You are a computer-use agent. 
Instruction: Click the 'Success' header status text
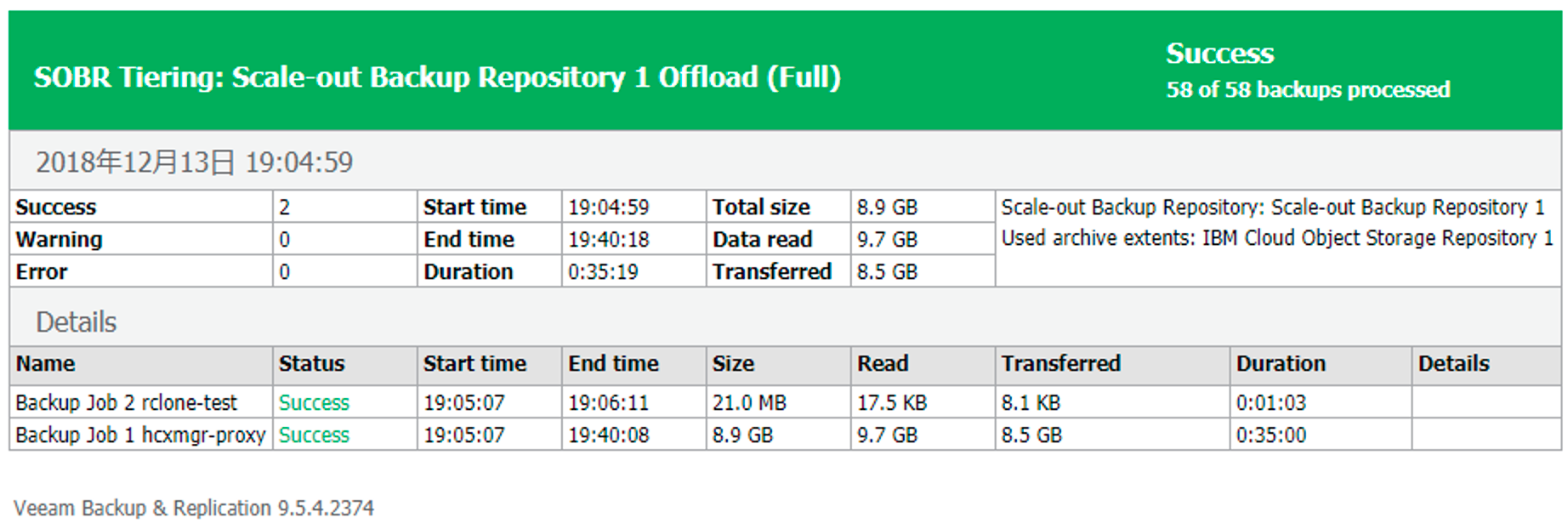click(1219, 54)
